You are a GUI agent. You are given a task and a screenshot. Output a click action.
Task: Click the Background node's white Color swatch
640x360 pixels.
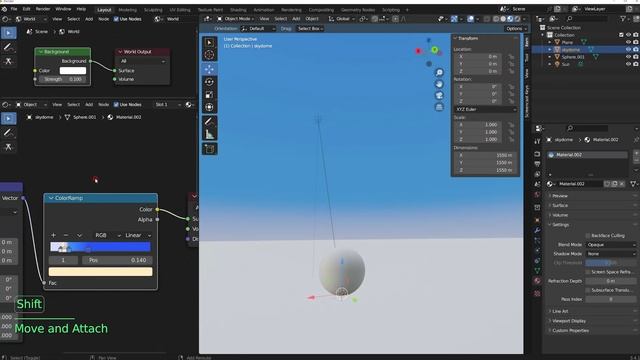pos(73,71)
